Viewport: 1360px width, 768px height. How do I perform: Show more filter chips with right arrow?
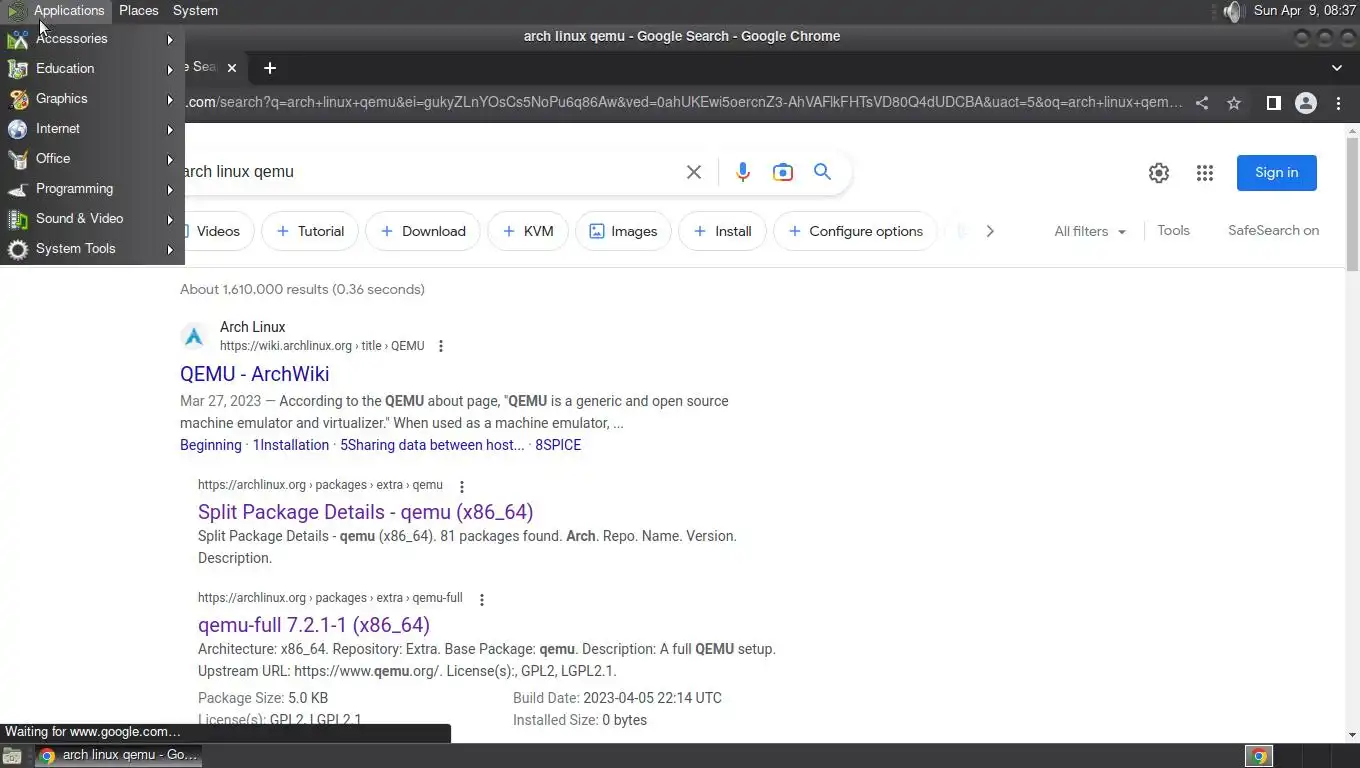tap(990, 231)
